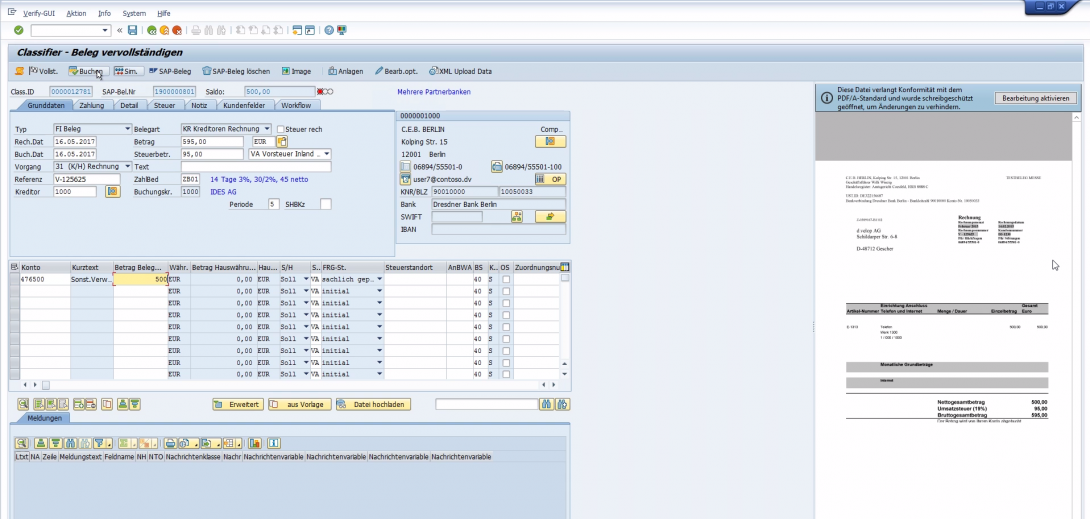The image size is (1090, 519).
Task: Click the orange Exit icon
Action: [x=164, y=30]
